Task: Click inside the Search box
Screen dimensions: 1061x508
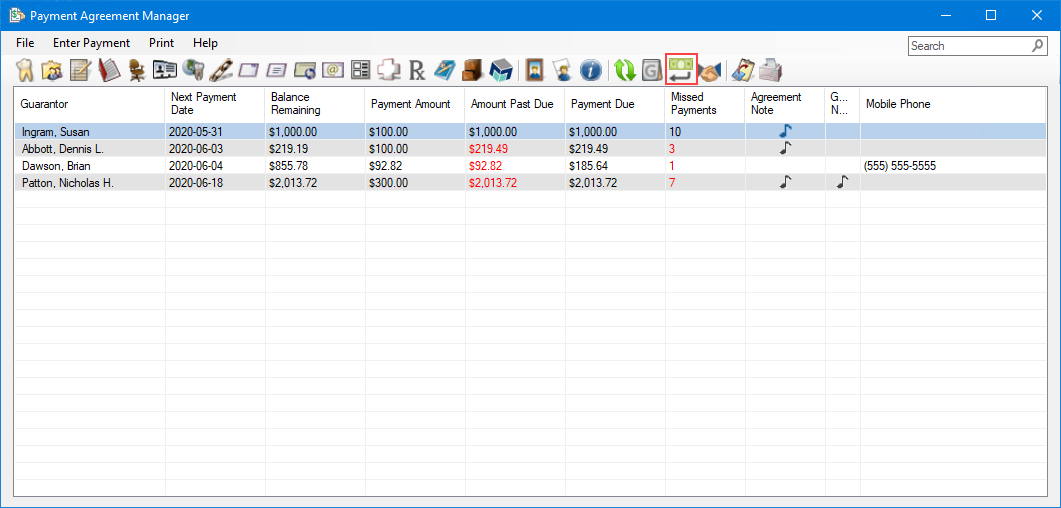Action: (968, 46)
